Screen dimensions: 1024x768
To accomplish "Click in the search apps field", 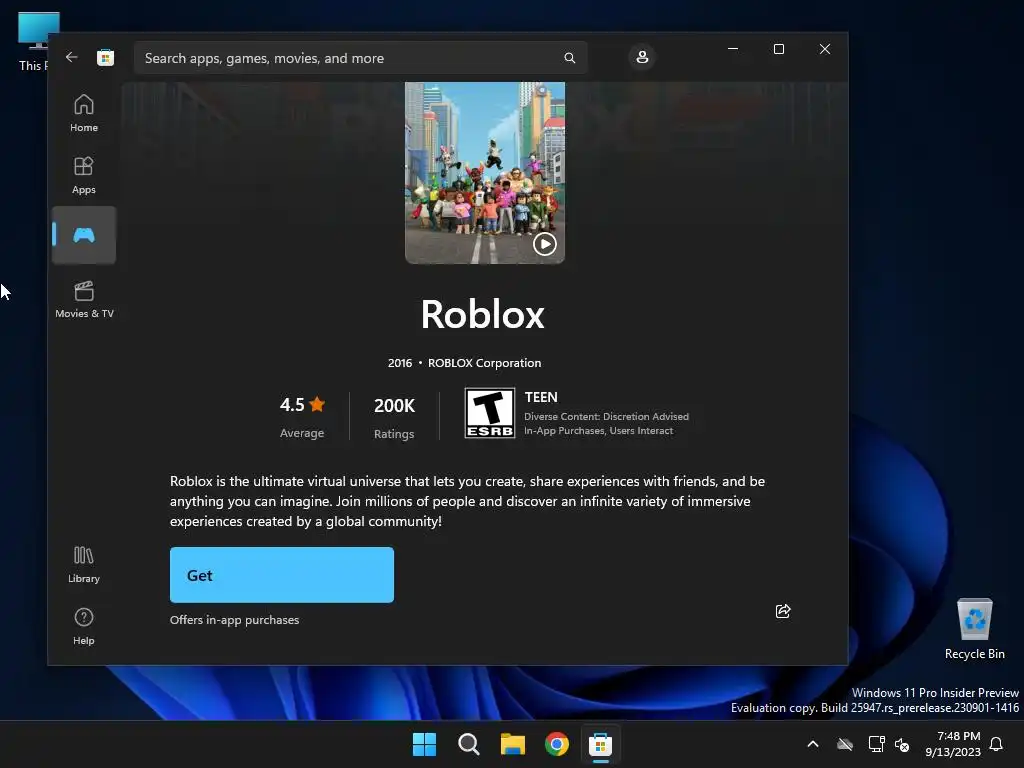I will (x=360, y=58).
